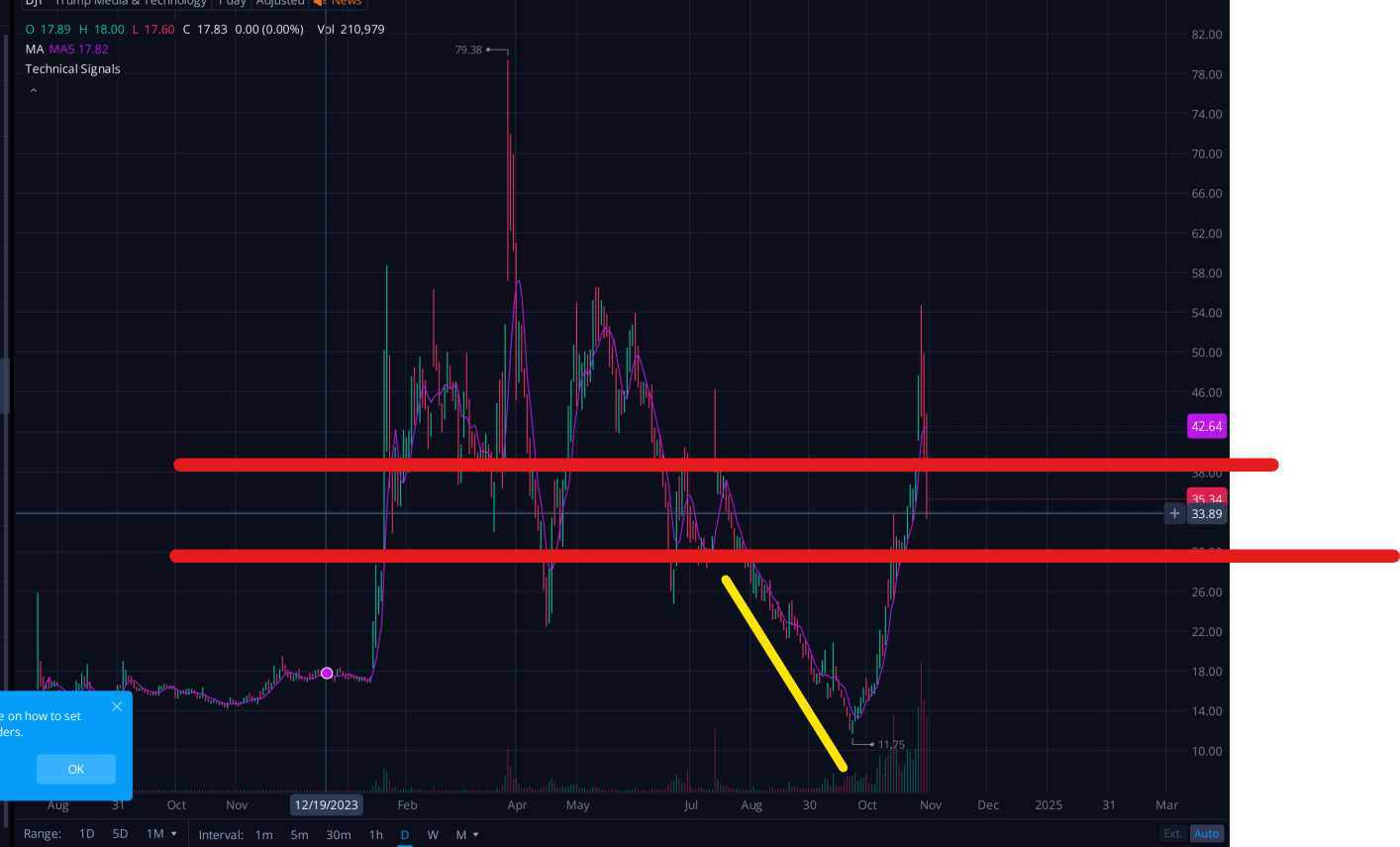The height and width of the screenshot is (847, 1400).
Task: Click the 0.00 (0.00%) change readout
Action: tap(269, 30)
